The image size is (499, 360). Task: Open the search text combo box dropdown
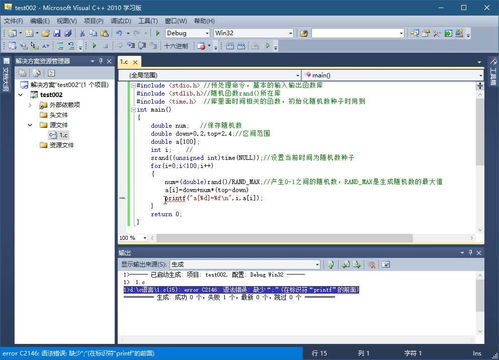click(401, 33)
